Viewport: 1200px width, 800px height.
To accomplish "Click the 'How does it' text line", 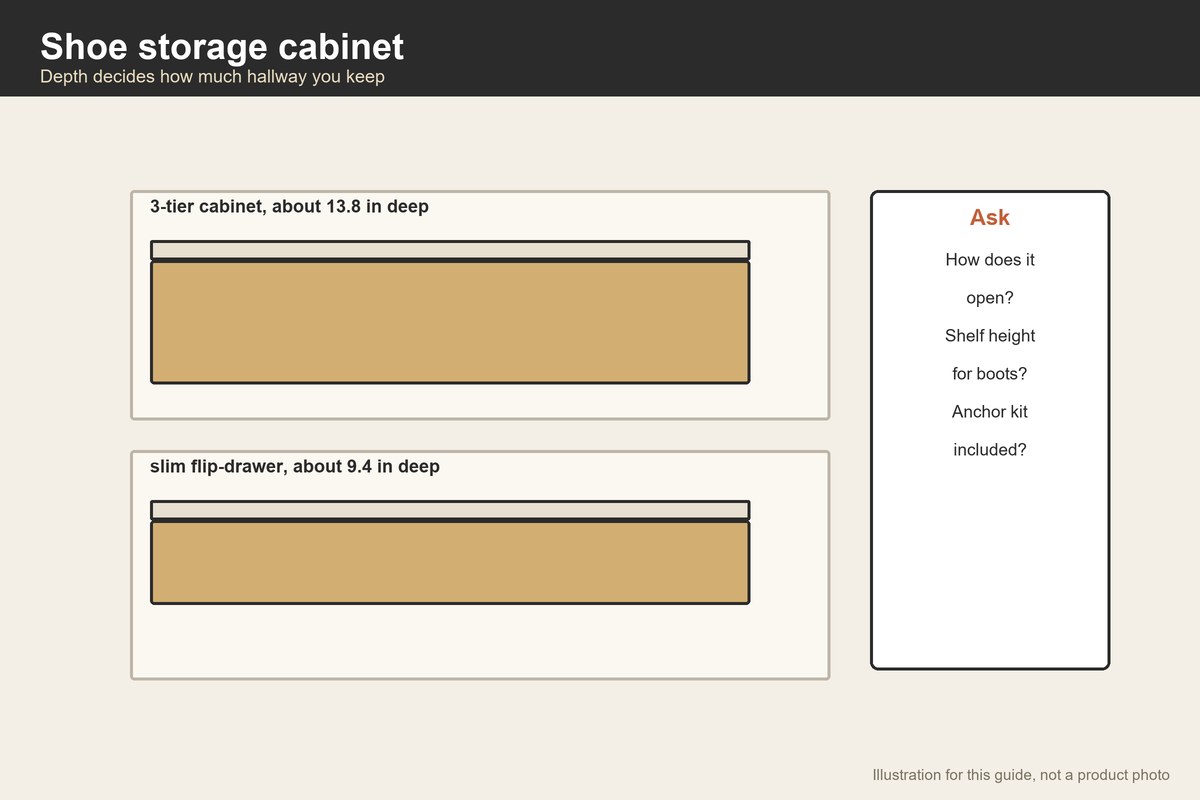I will click(990, 260).
